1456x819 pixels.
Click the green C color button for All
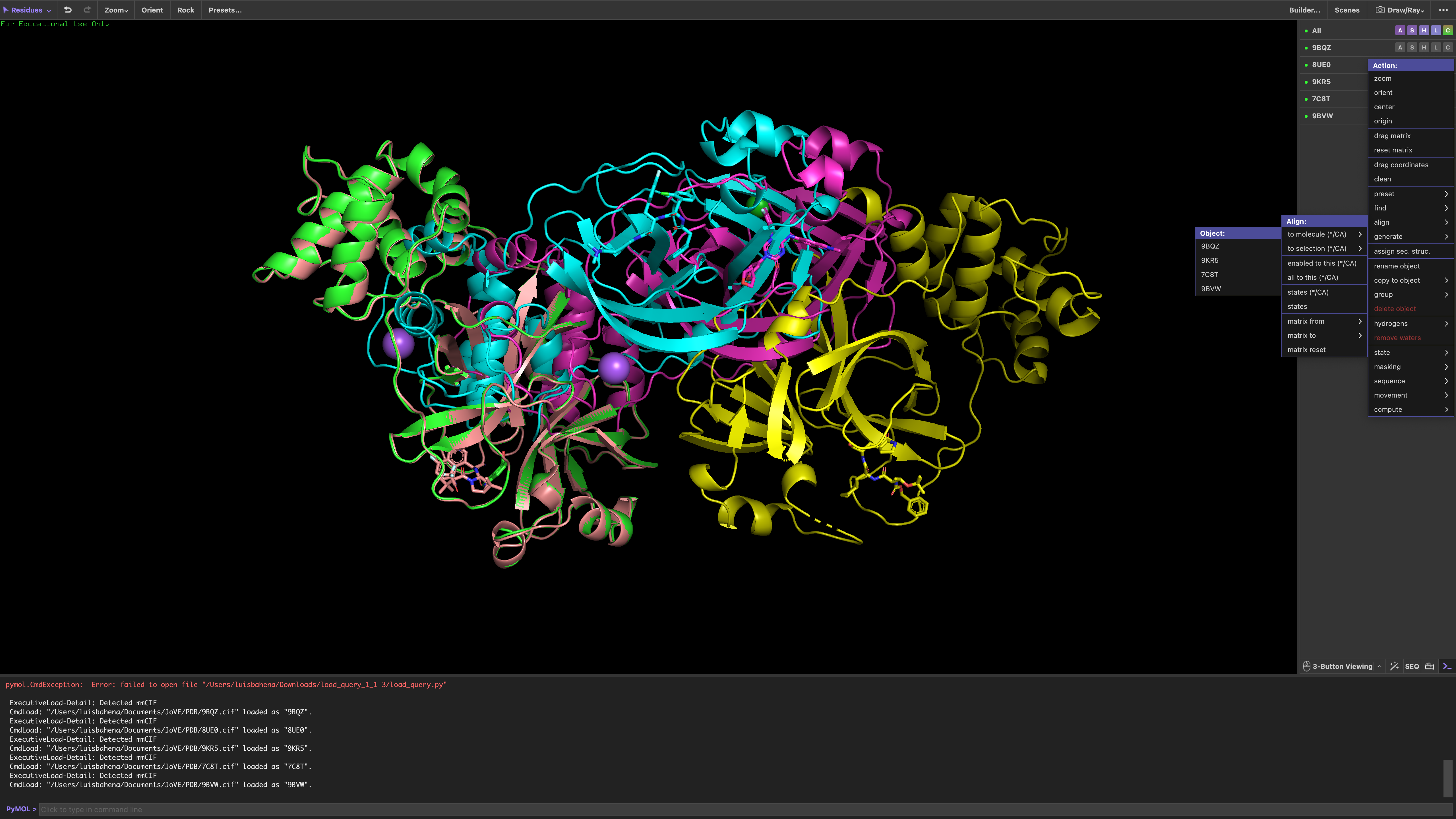1447,30
